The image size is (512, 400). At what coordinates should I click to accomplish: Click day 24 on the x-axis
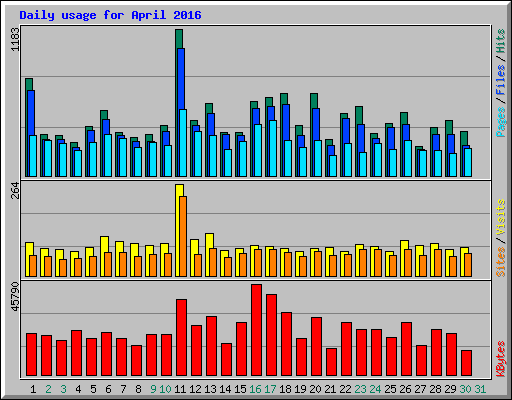(375, 389)
